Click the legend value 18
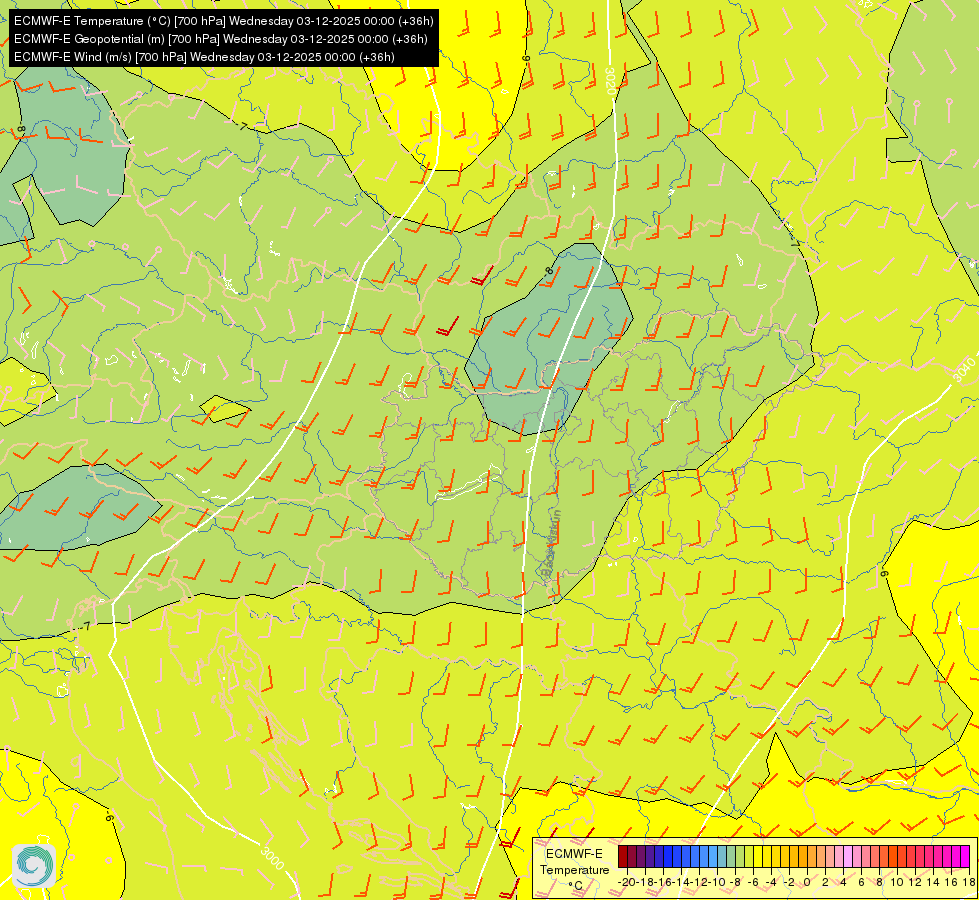Viewport: 979px width, 900px height. point(969,882)
